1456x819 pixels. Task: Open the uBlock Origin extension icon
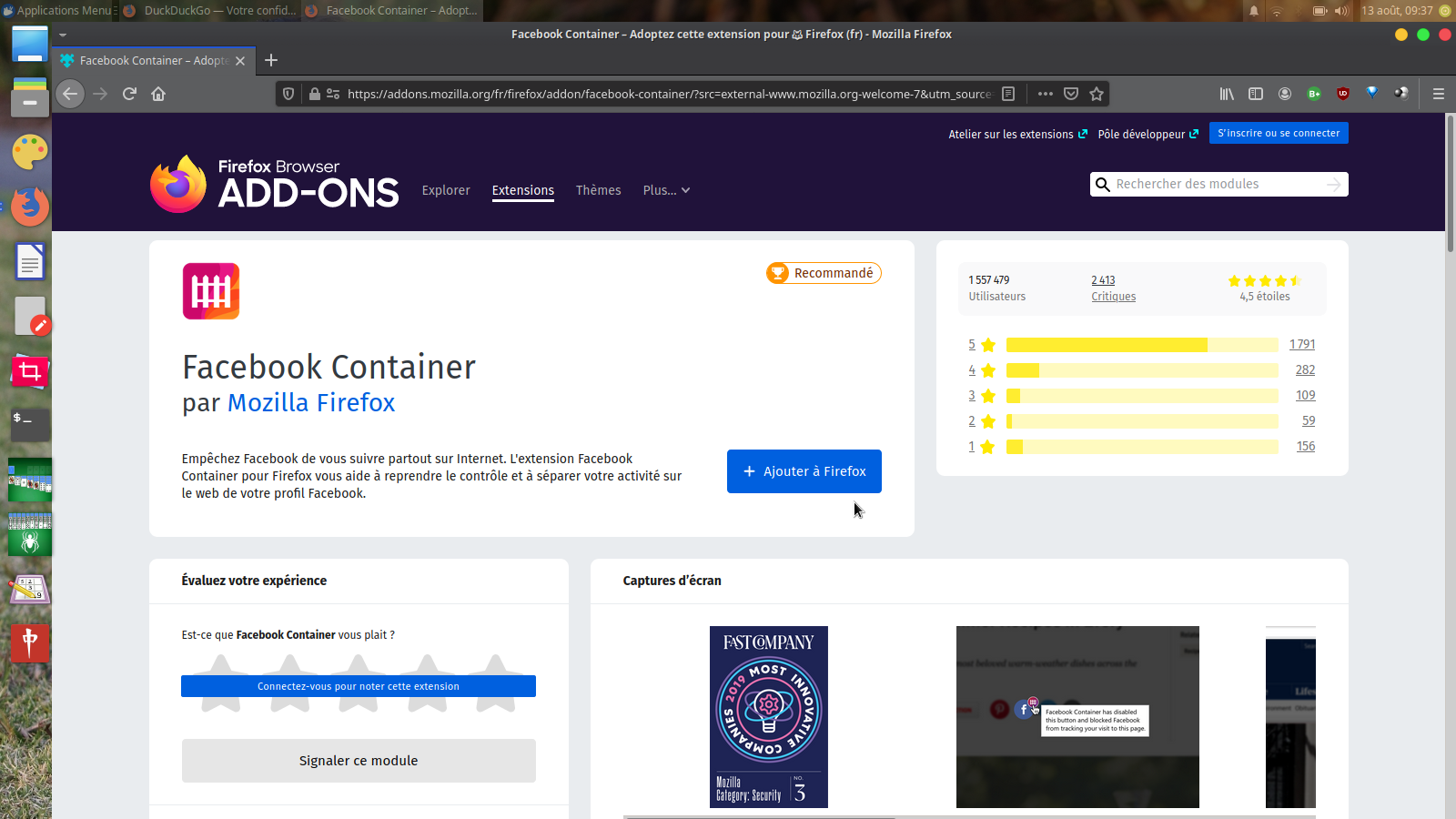point(1343,94)
